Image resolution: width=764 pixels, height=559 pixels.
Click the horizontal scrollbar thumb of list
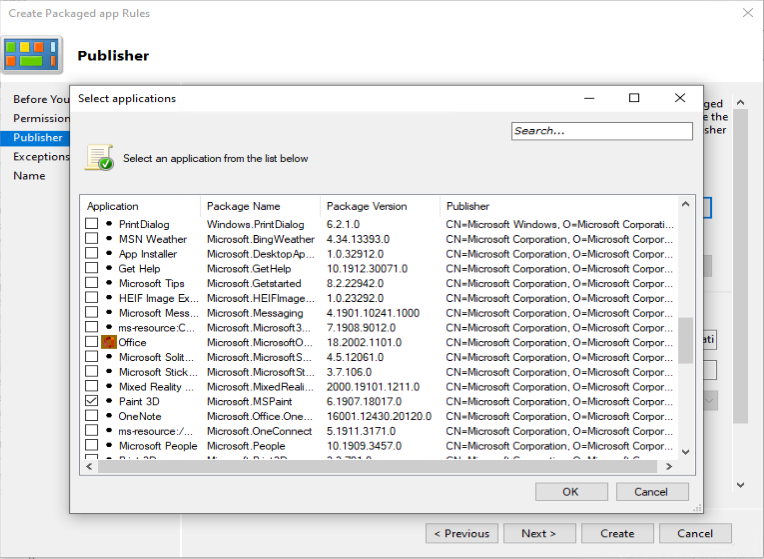(378, 466)
